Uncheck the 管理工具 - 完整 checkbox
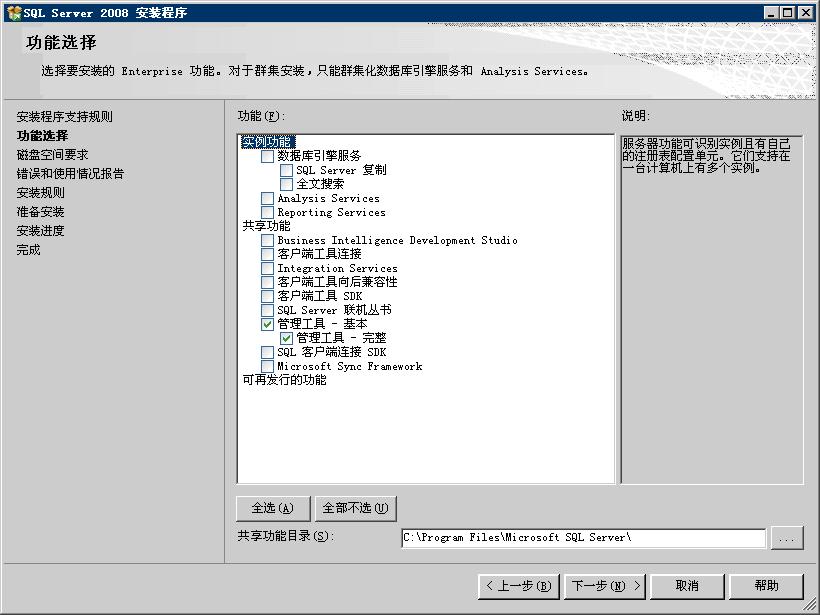The height and width of the screenshot is (615, 820). pos(286,338)
